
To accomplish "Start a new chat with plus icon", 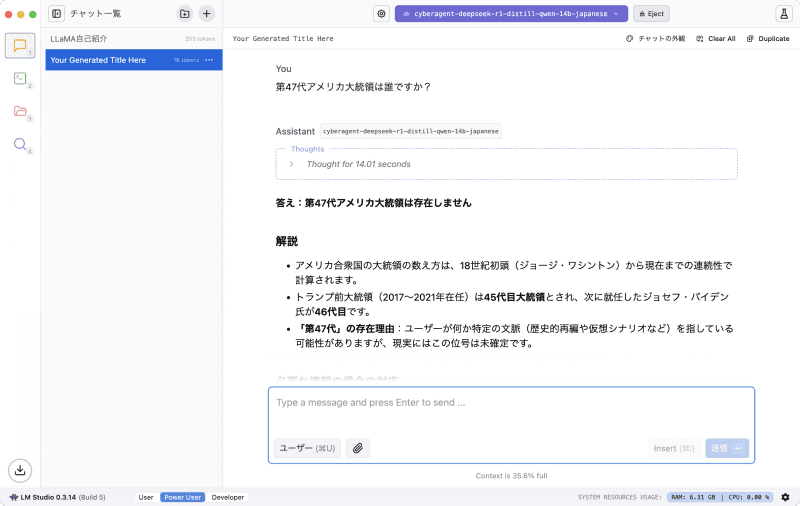I will (x=206, y=14).
